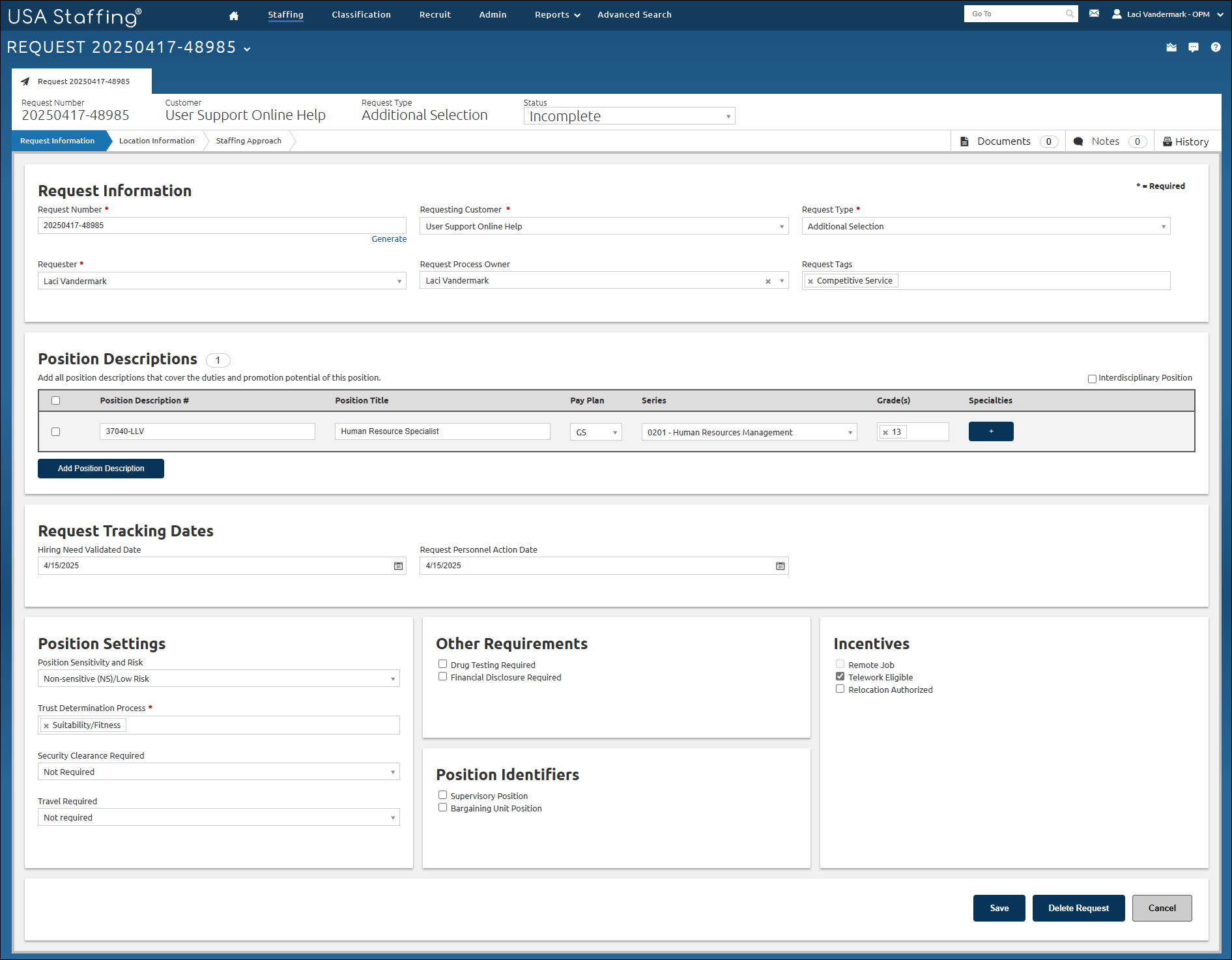Image resolution: width=1232 pixels, height=960 pixels.
Task: Open the Request Personnel Action Date calendar icon
Action: point(779,566)
